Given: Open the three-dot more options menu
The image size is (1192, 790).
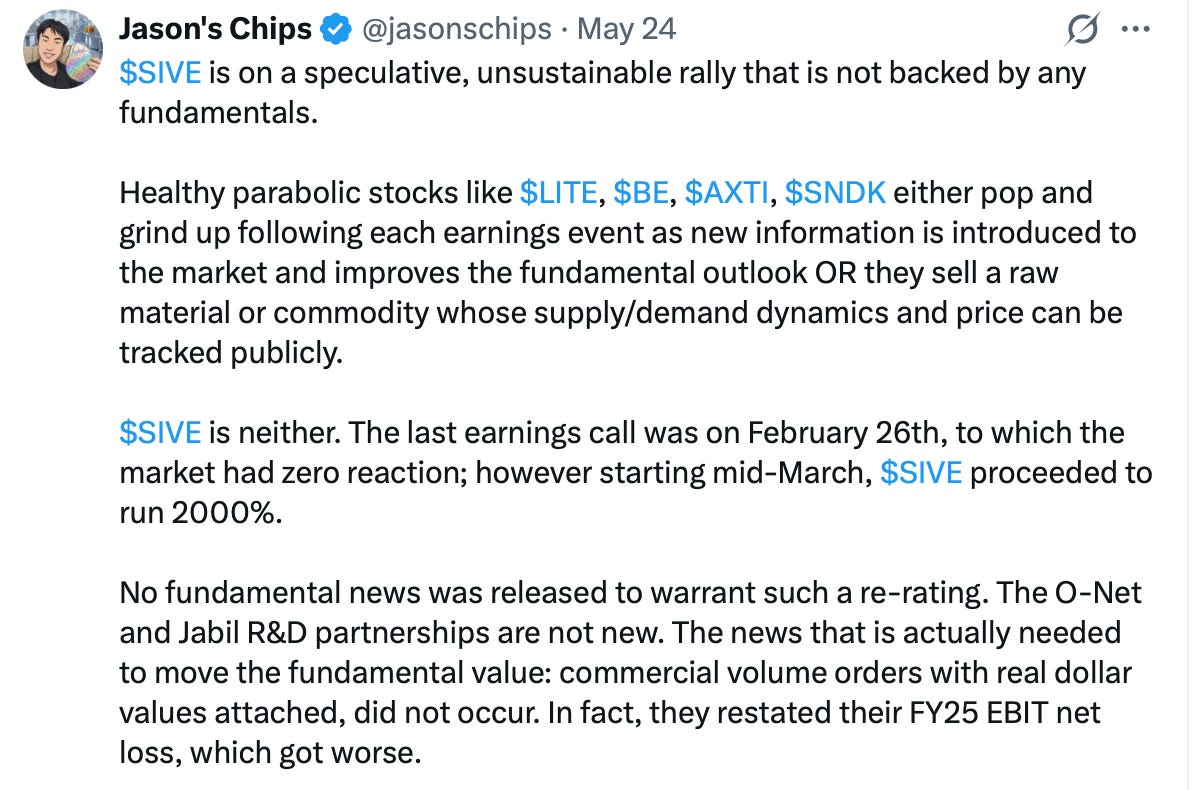Looking at the screenshot, I should (x=1135, y=30).
